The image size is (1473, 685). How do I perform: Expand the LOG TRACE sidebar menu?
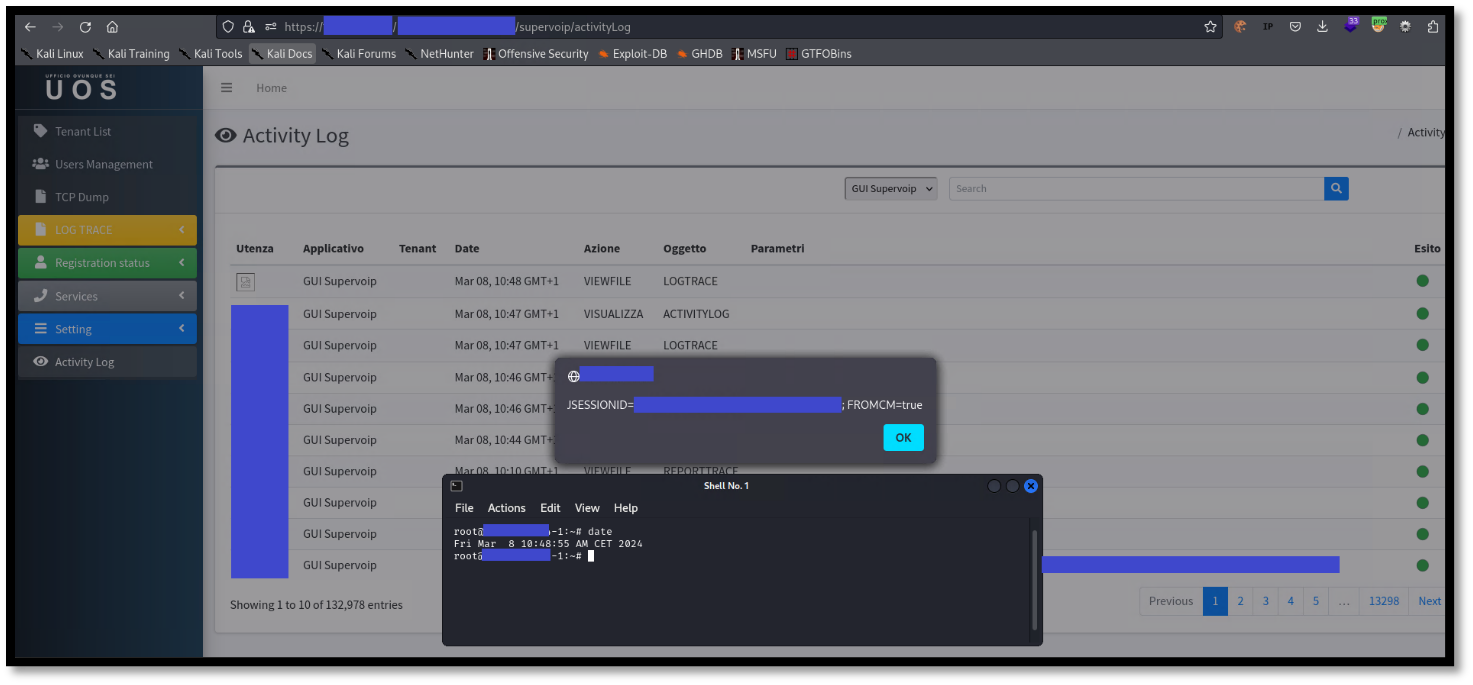point(107,230)
